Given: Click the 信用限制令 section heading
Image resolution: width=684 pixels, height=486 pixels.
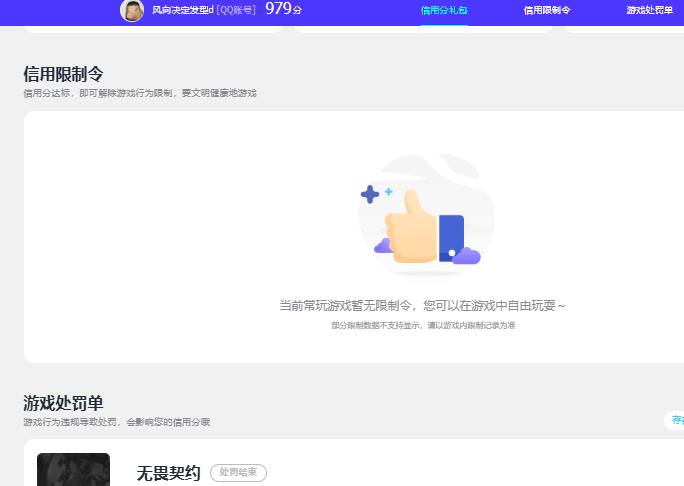Looking at the screenshot, I should coord(63,74).
